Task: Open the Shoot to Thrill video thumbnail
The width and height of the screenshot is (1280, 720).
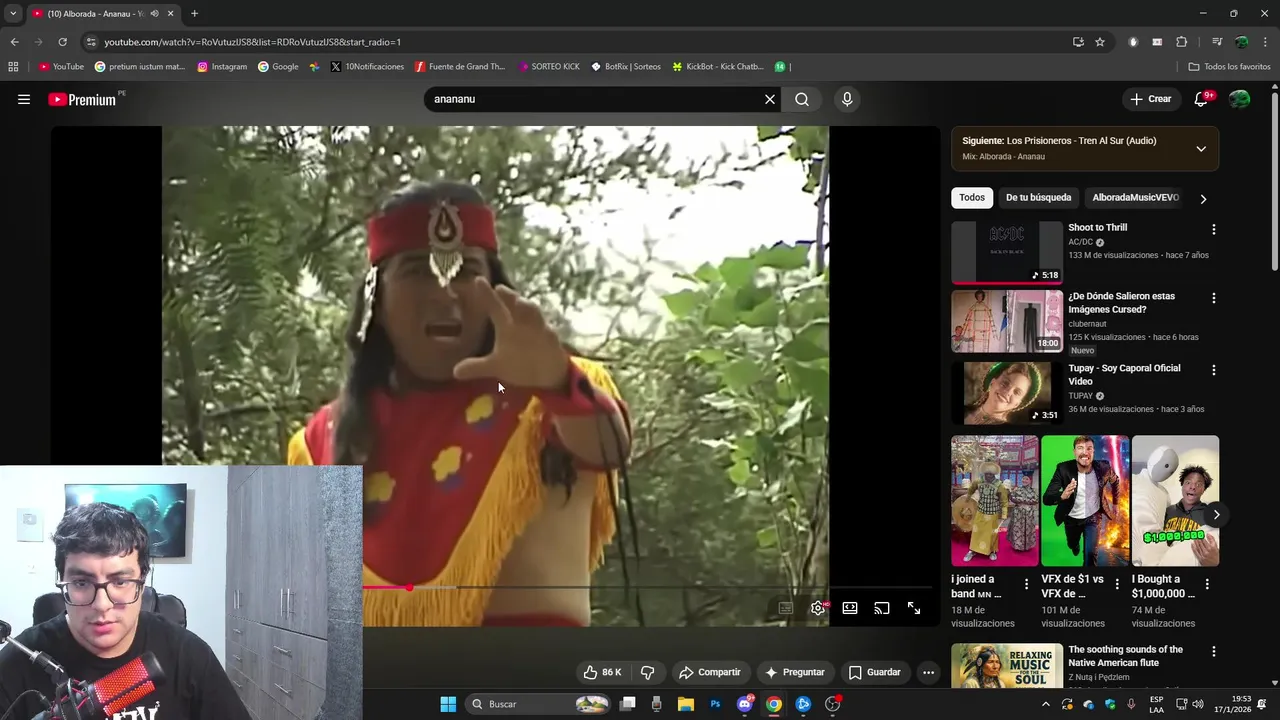Action: 1007,252
